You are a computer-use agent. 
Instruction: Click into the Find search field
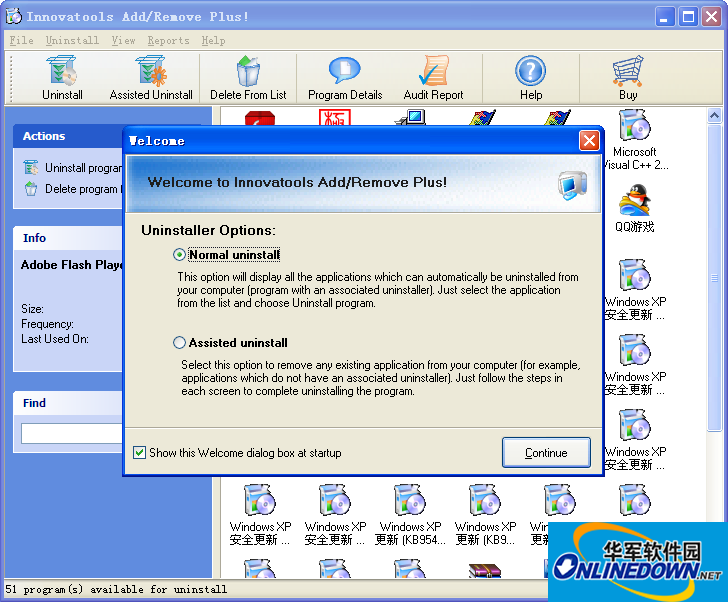(x=72, y=434)
